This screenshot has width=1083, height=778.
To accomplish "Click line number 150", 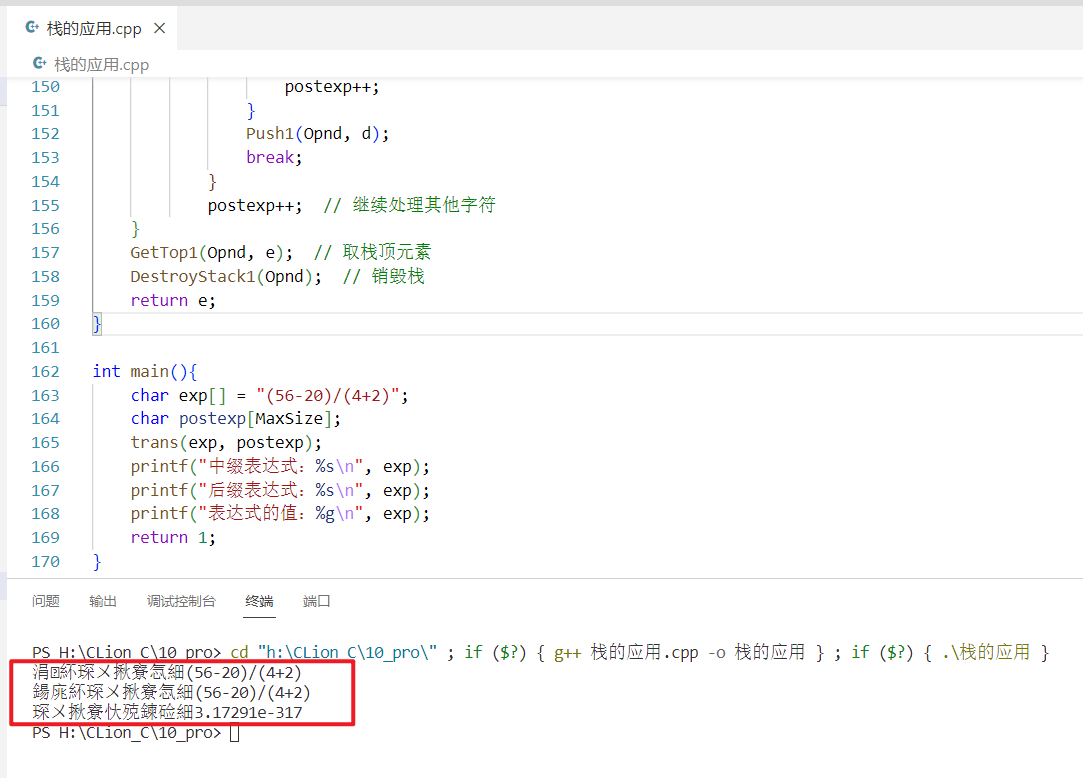I will 46,87.
